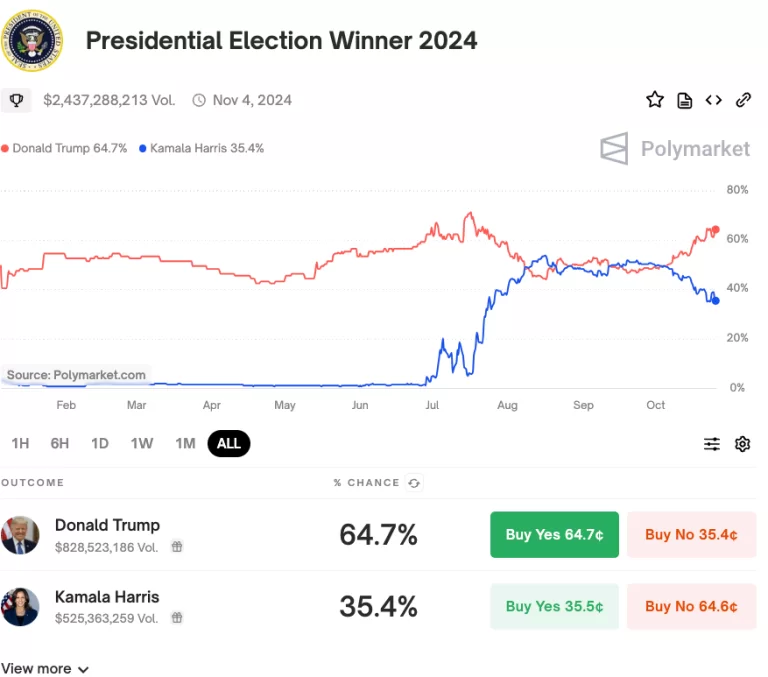The height and width of the screenshot is (677, 768).
Task: Click Kamala Harris endpoint on chart
Action: (x=715, y=300)
